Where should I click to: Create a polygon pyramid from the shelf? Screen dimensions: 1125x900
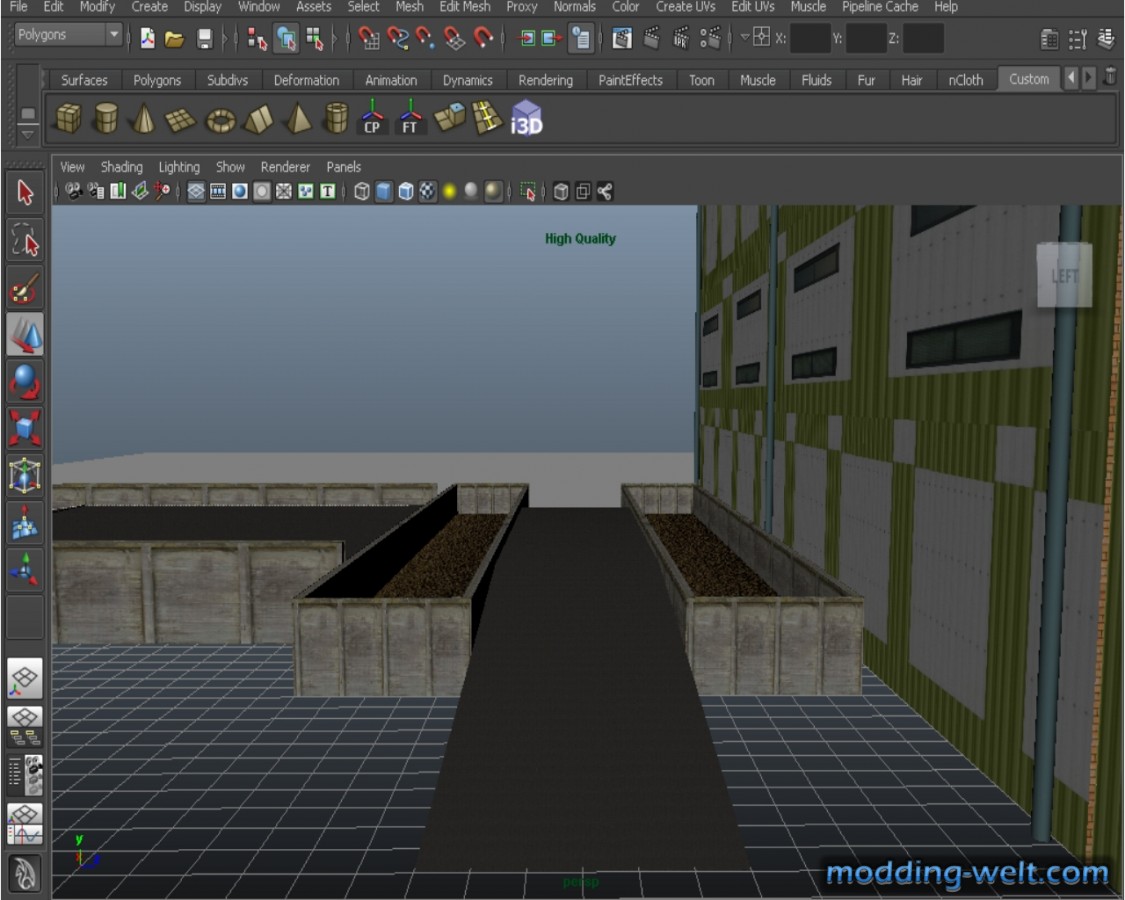pos(298,118)
